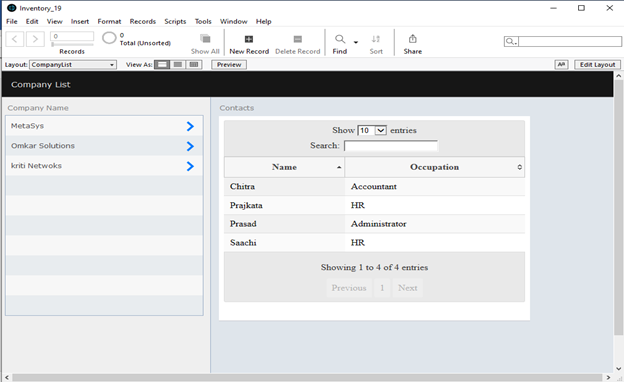Screen dimensions: 624x382
Task: Open the Edit menu
Action: (32, 21)
